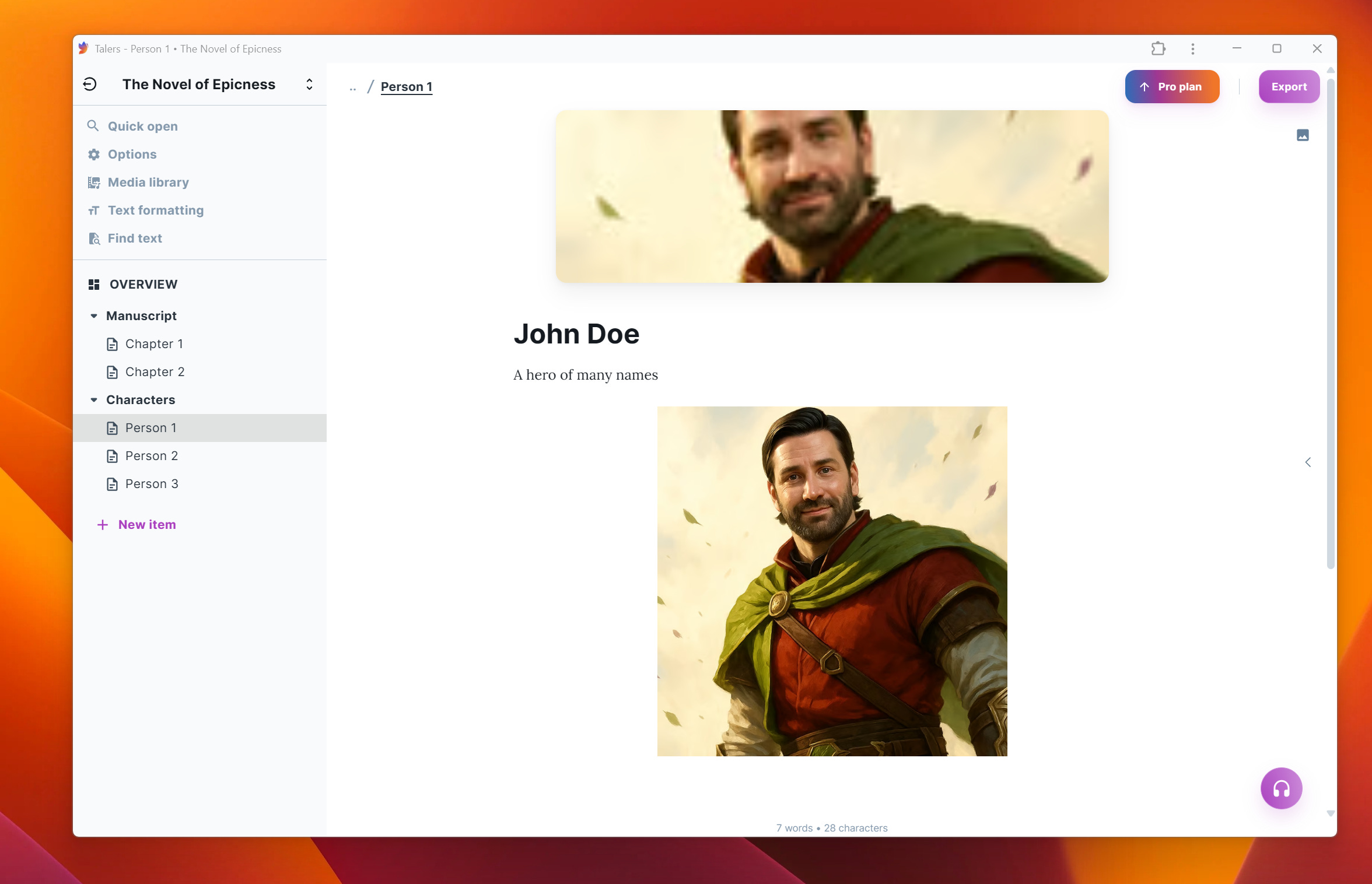Click the Pro plan upgrade button
1372x884 pixels.
pos(1172,86)
